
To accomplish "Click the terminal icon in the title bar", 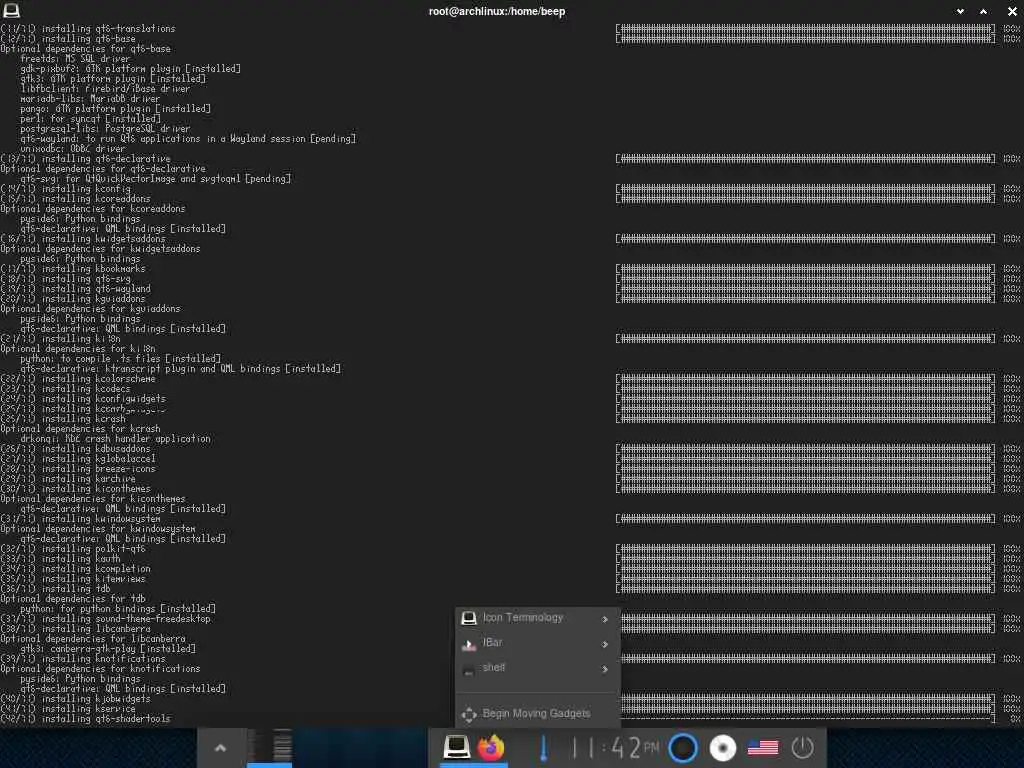I will 11,10.
